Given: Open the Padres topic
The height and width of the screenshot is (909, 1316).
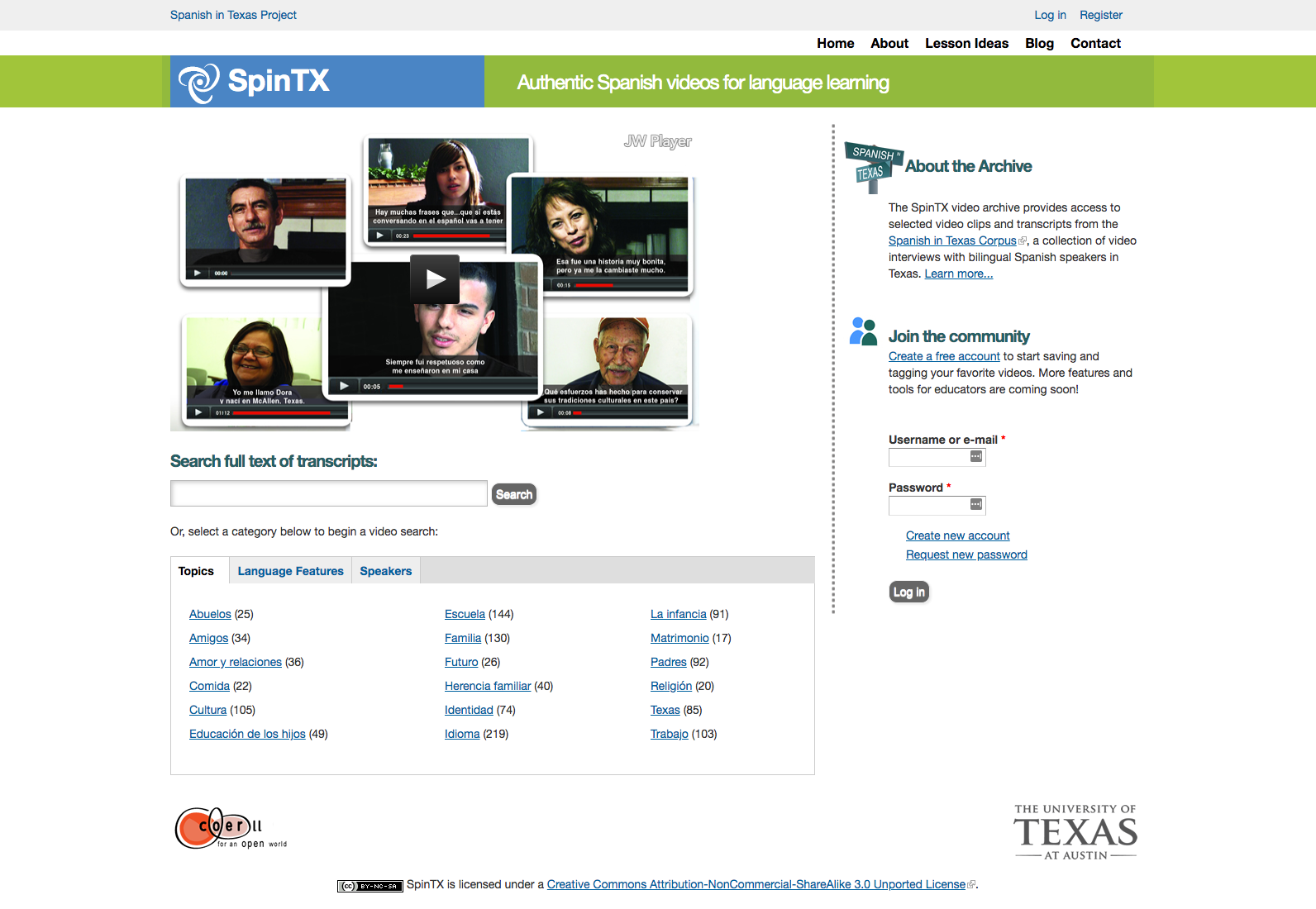Looking at the screenshot, I should tap(669, 662).
